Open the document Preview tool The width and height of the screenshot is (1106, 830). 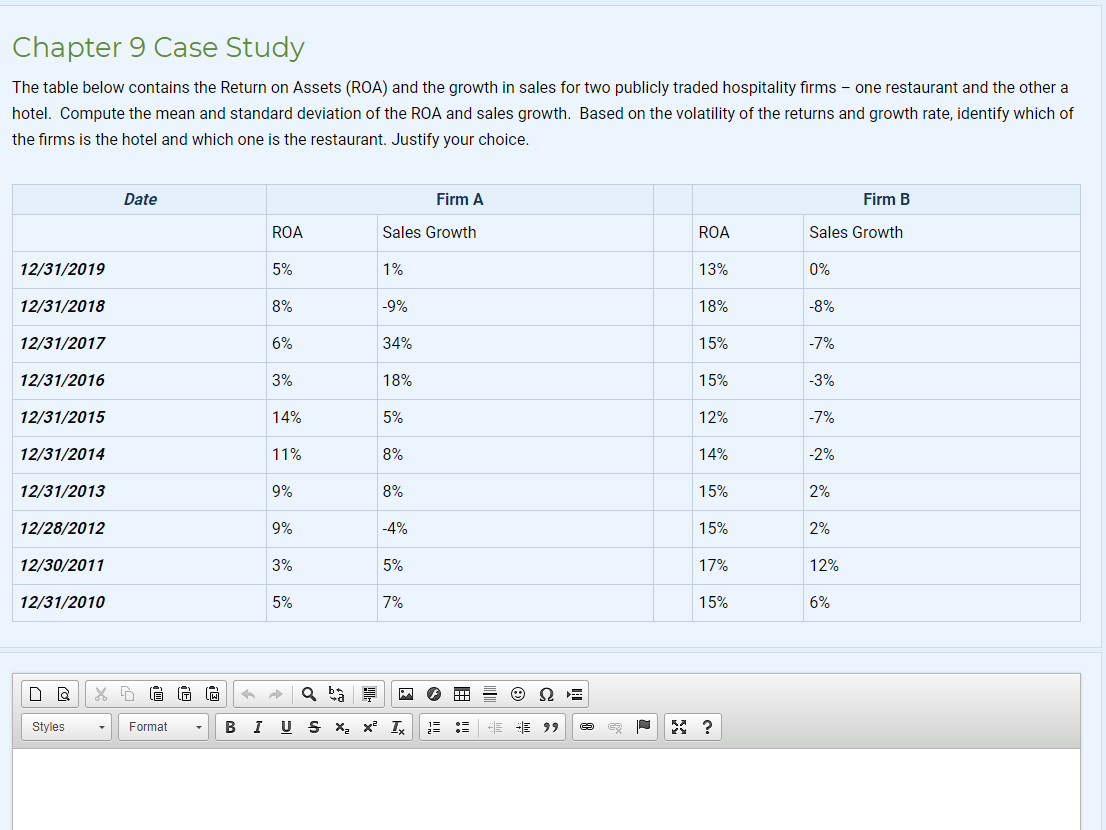(63, 694)
